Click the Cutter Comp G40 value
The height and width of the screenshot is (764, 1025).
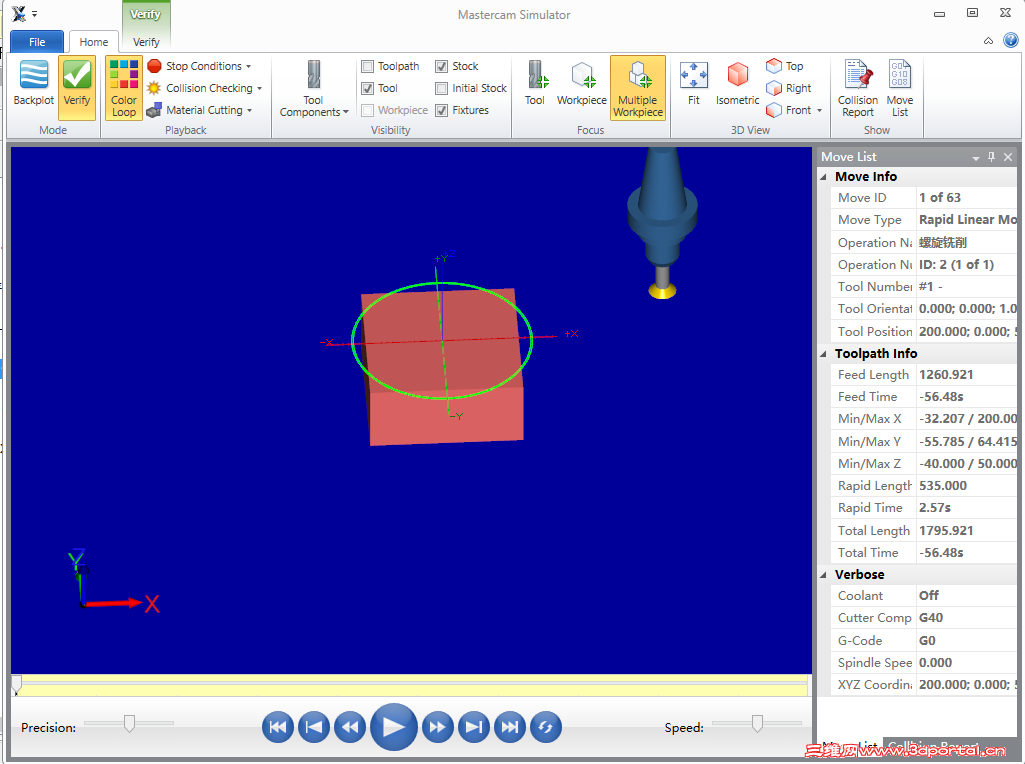coord(931,618)
